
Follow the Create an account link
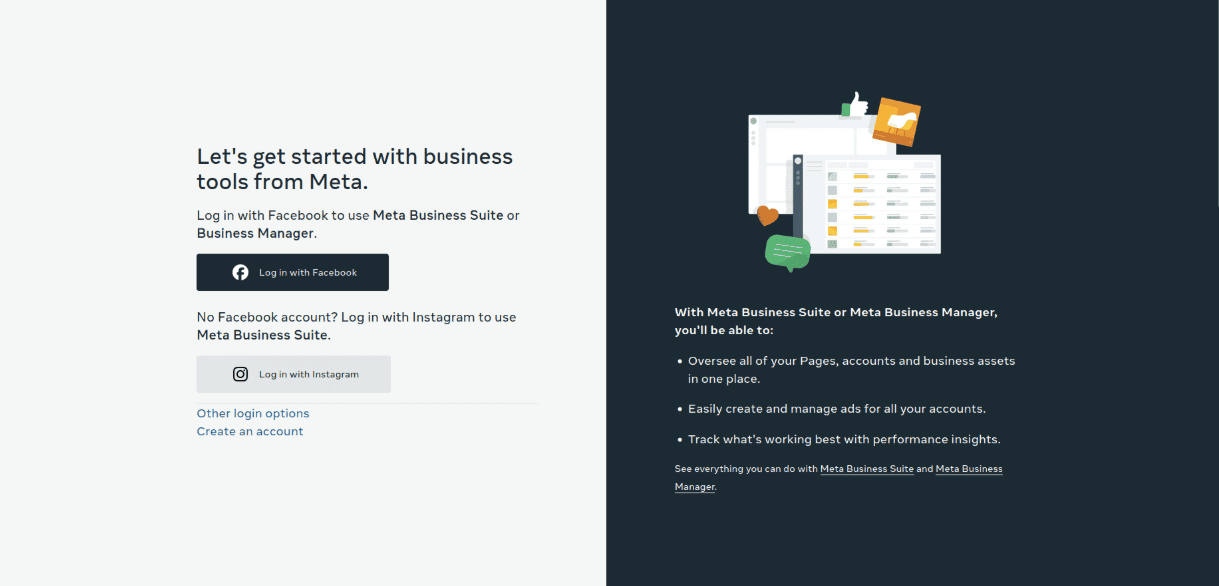pos(250,431)
